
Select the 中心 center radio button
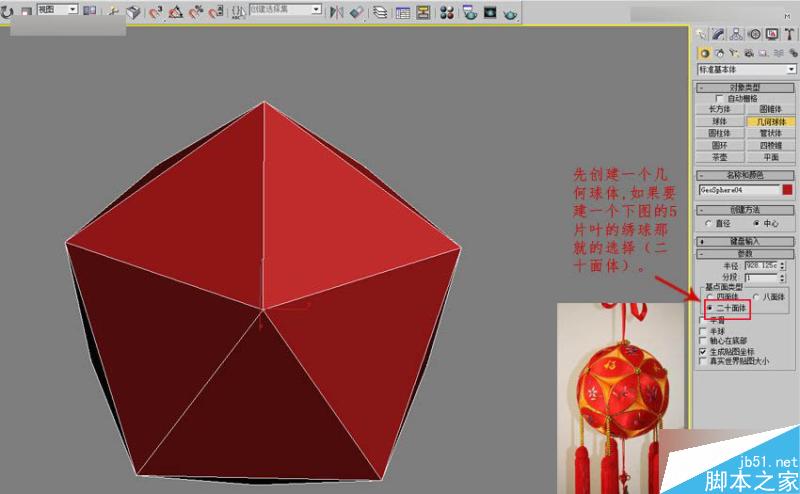tap(756, 224)
